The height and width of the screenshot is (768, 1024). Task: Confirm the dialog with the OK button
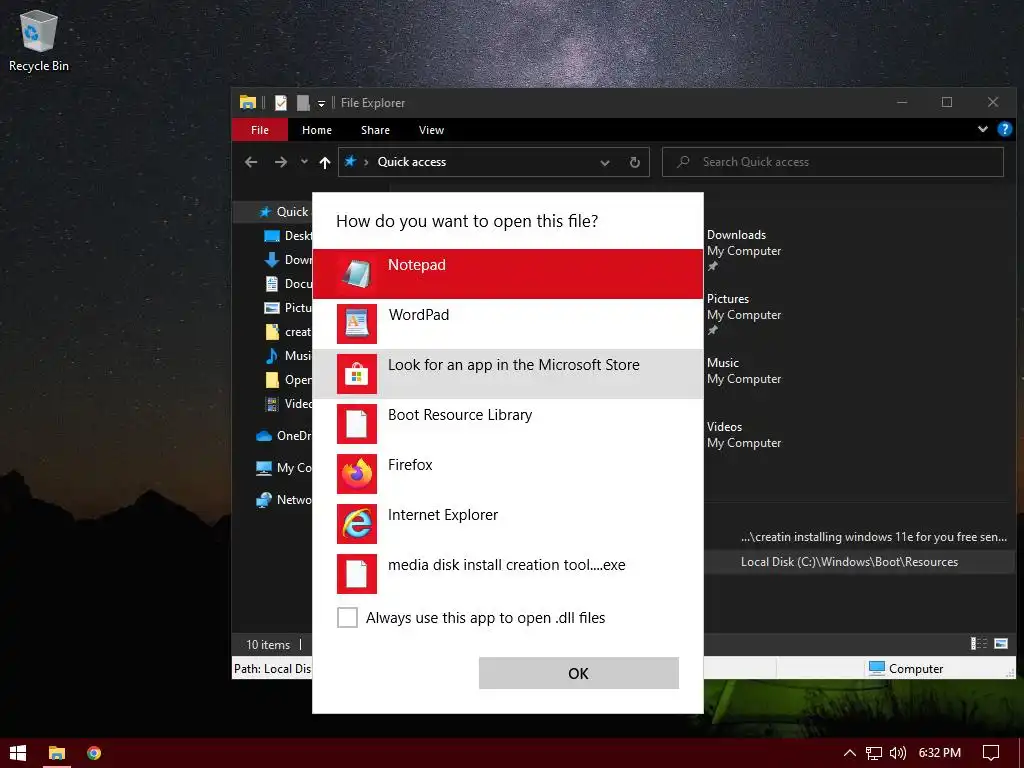click(579, 673)
